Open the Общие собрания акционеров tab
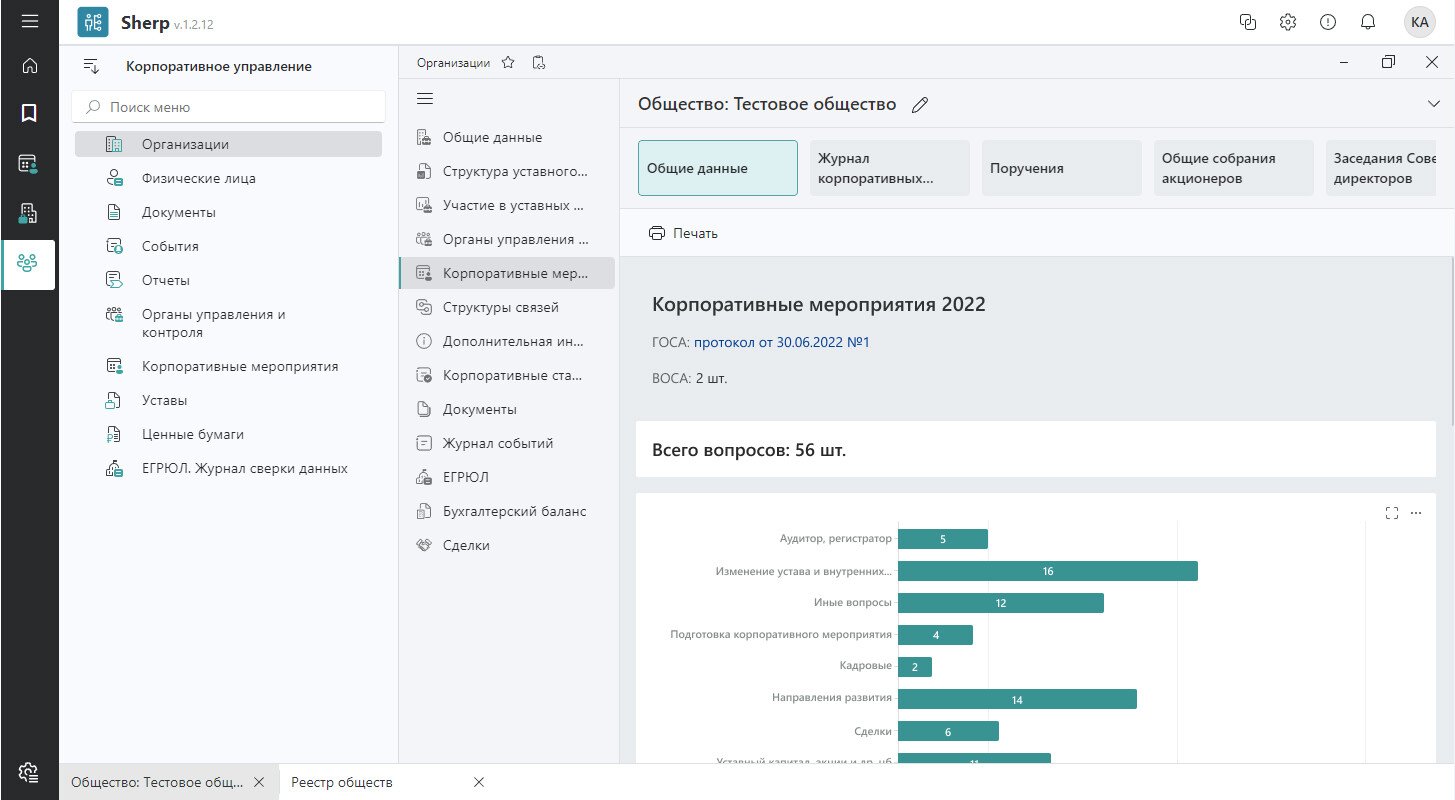 click(1232, 168)
